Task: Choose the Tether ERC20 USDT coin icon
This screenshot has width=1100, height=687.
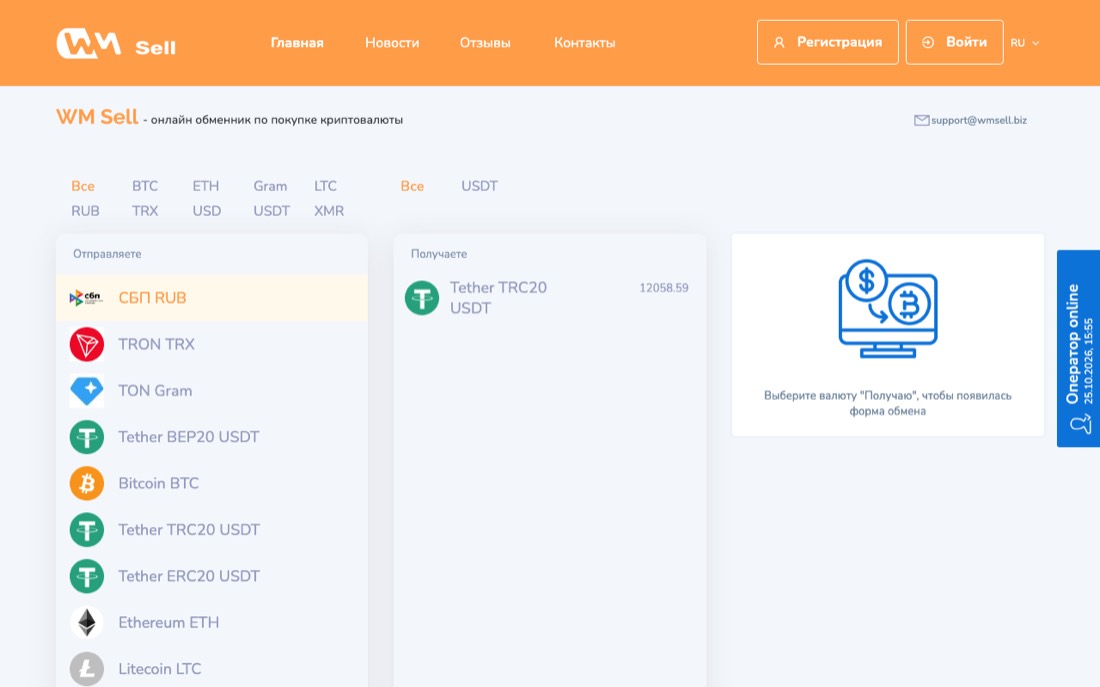Action: [87, 576]
